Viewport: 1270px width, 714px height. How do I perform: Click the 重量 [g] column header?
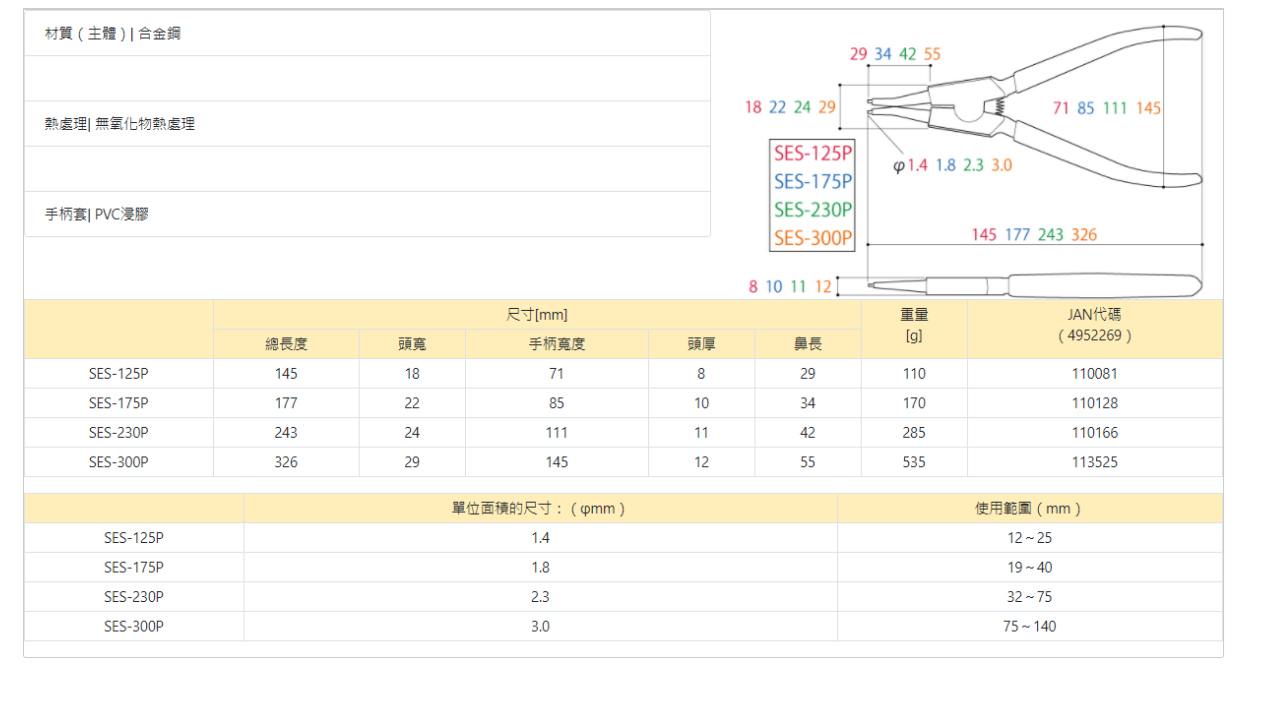pos(914,325)
